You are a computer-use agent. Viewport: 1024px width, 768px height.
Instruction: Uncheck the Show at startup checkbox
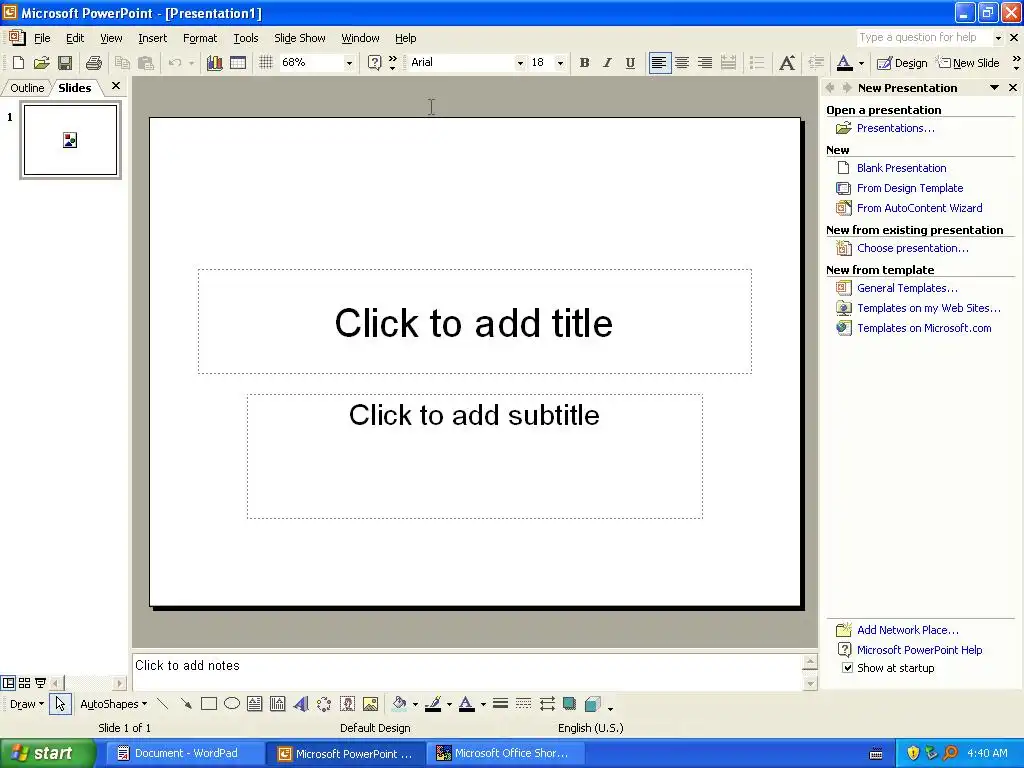[847, 668]
